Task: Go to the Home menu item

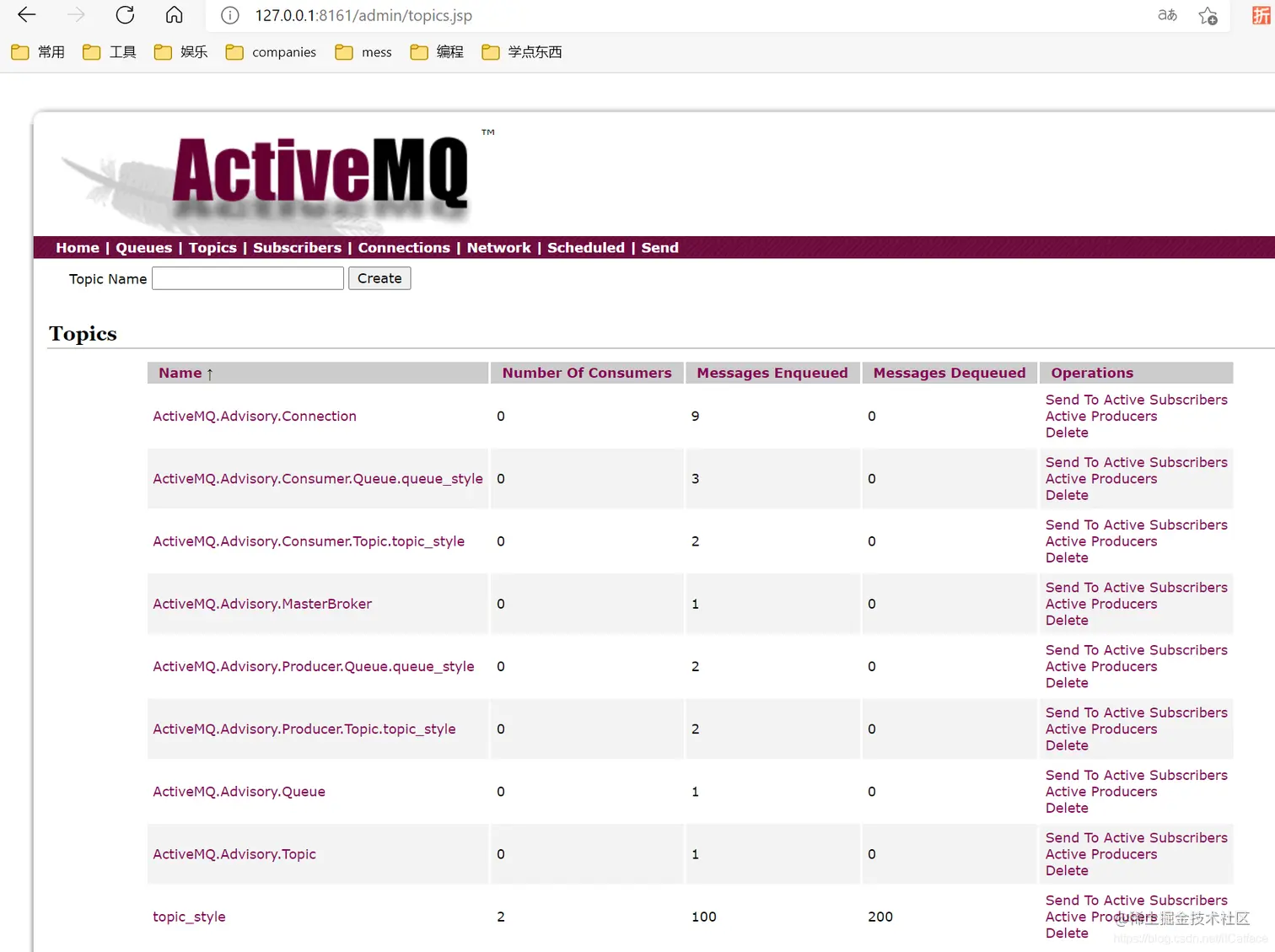Action: pyautogui.click(x=78, y=248)
